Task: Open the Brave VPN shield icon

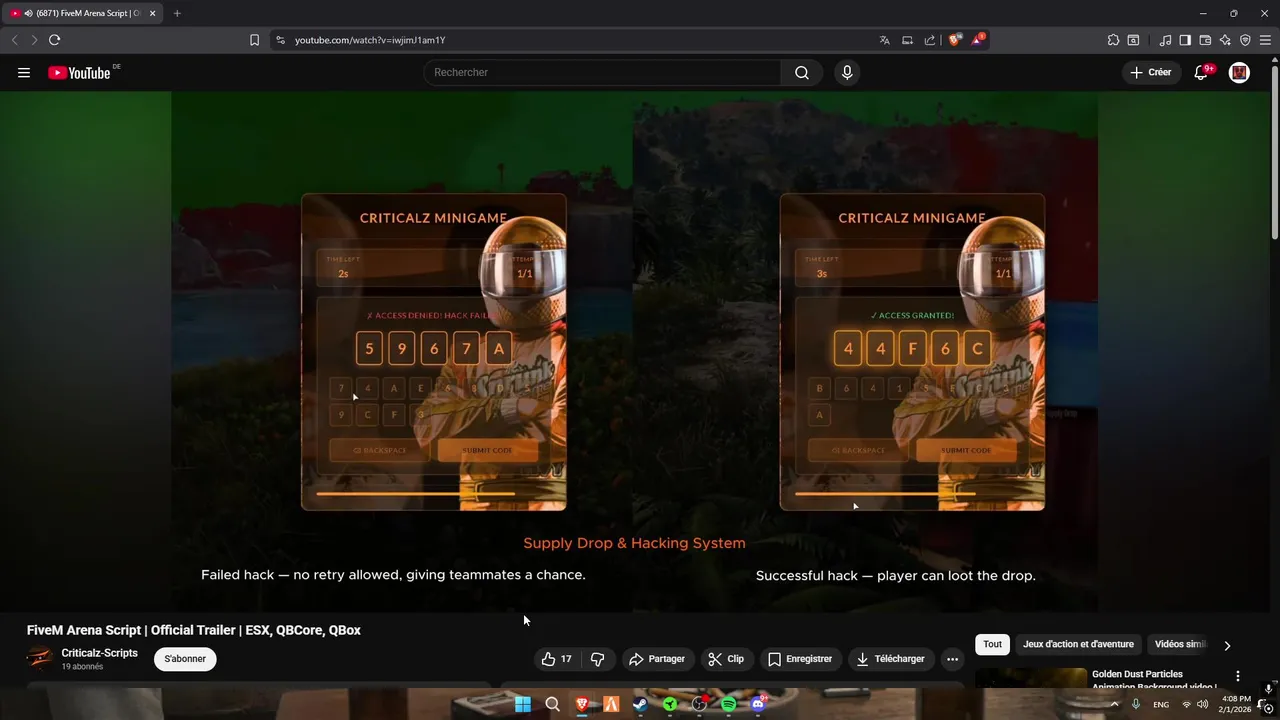Action: [x=1245, y=40]
